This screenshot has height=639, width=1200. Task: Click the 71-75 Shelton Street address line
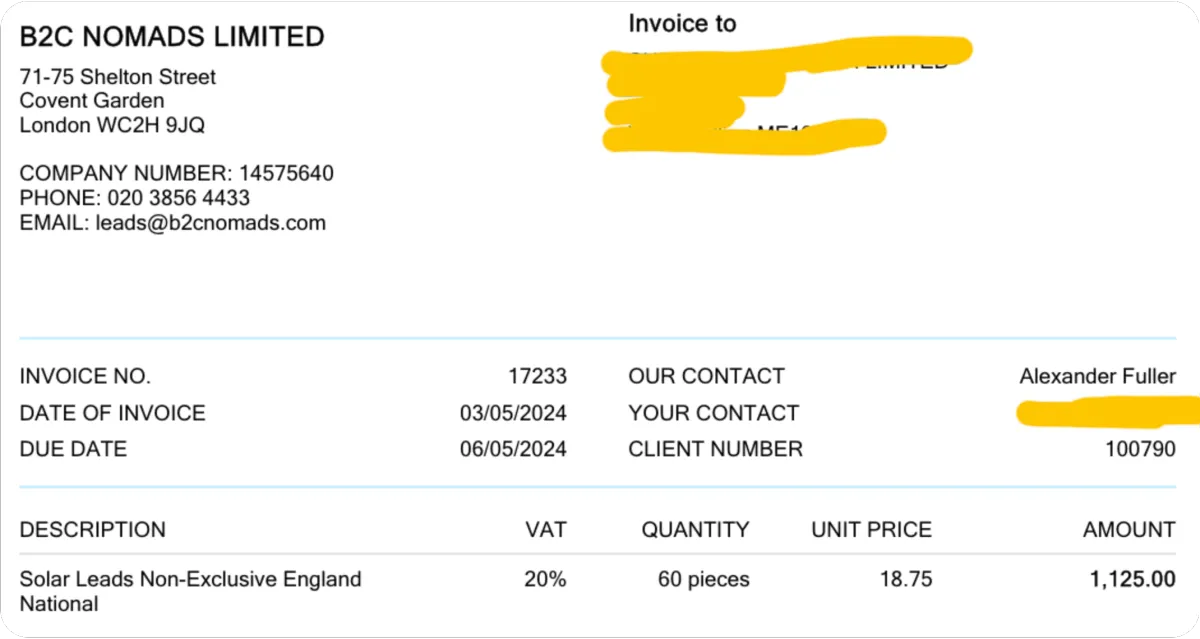click(118, 77)
